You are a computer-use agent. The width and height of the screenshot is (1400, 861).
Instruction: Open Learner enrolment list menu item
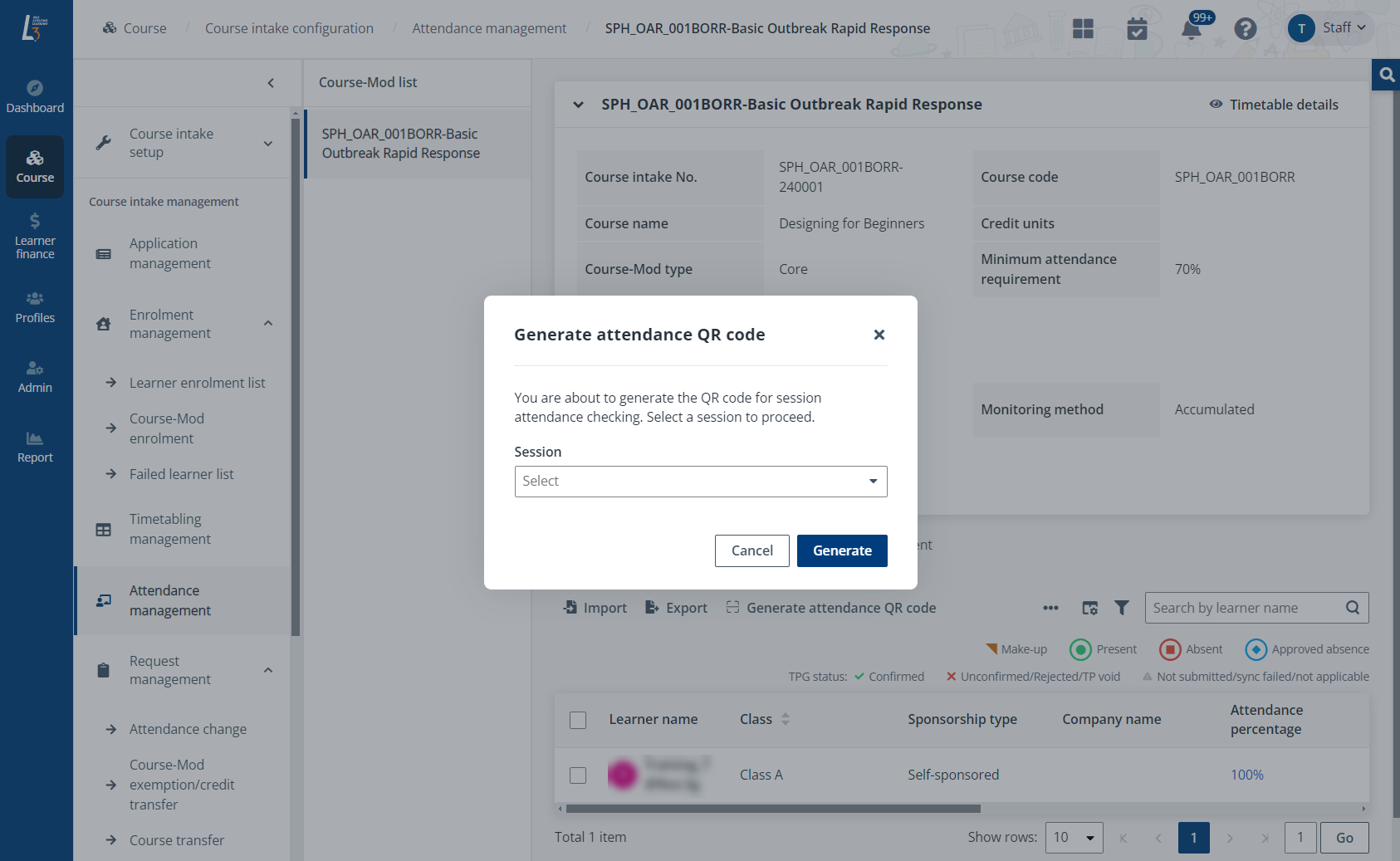point(197,383)
